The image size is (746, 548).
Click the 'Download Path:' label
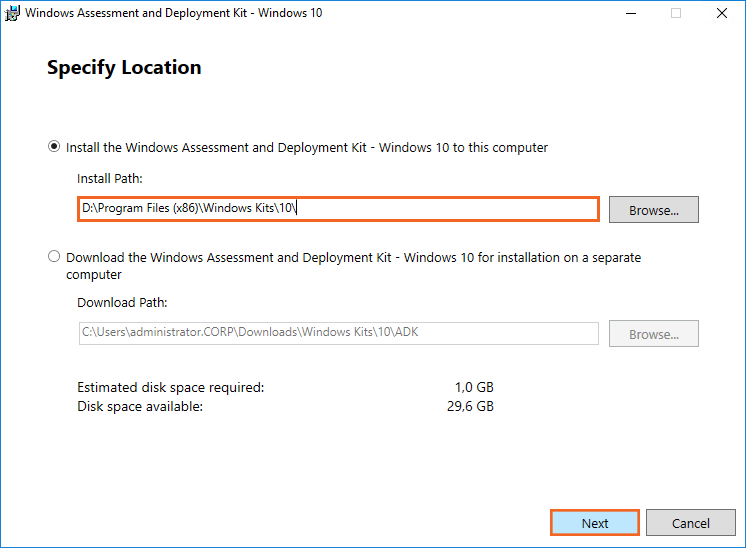122,302
